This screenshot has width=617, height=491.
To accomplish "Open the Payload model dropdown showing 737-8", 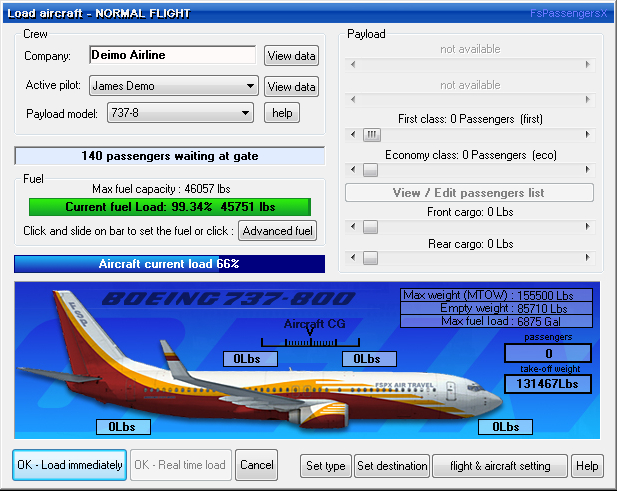I will pyautogui.click(x=180, y=113).
